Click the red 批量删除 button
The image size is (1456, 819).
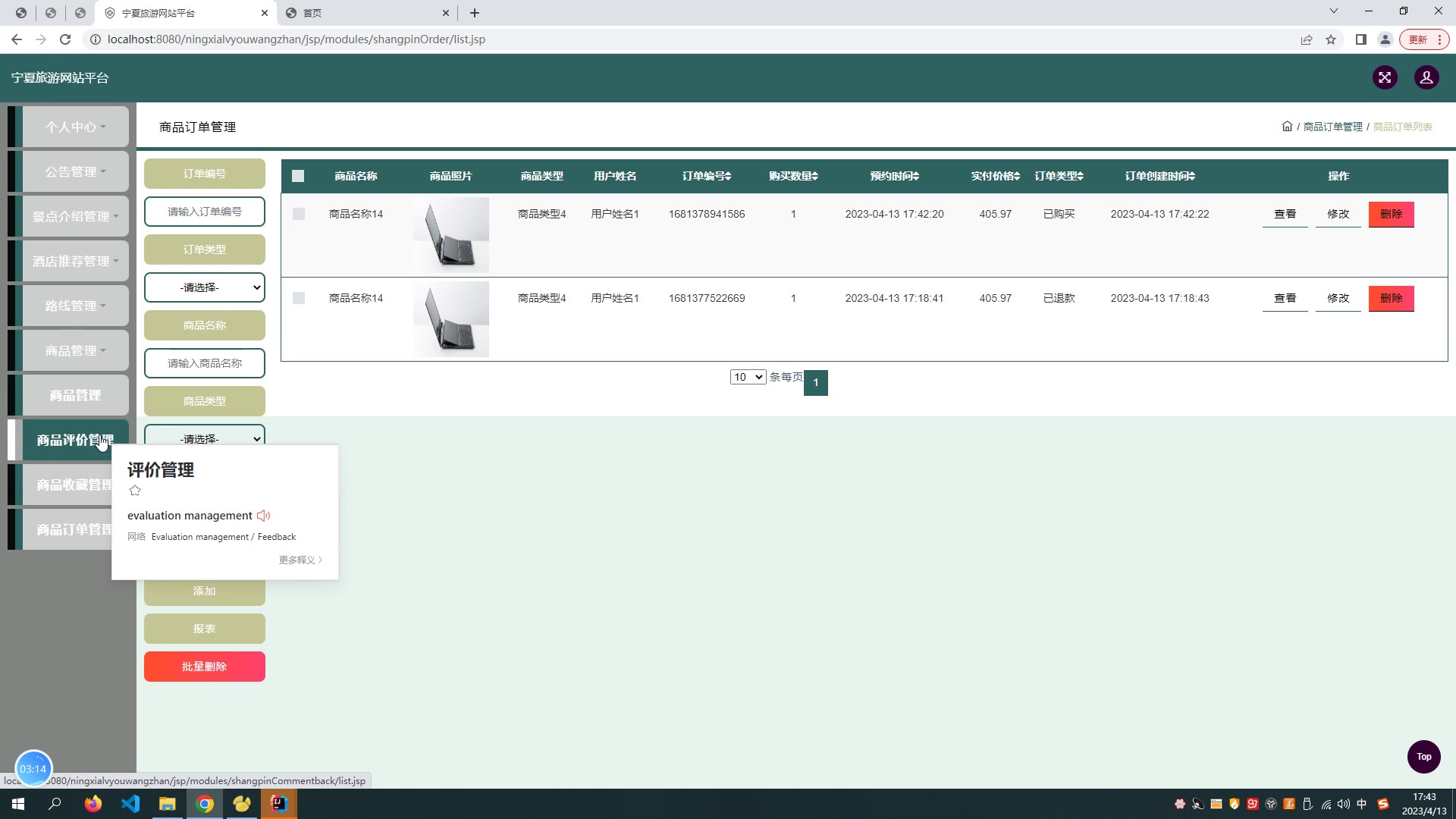[x=205, y=667]
